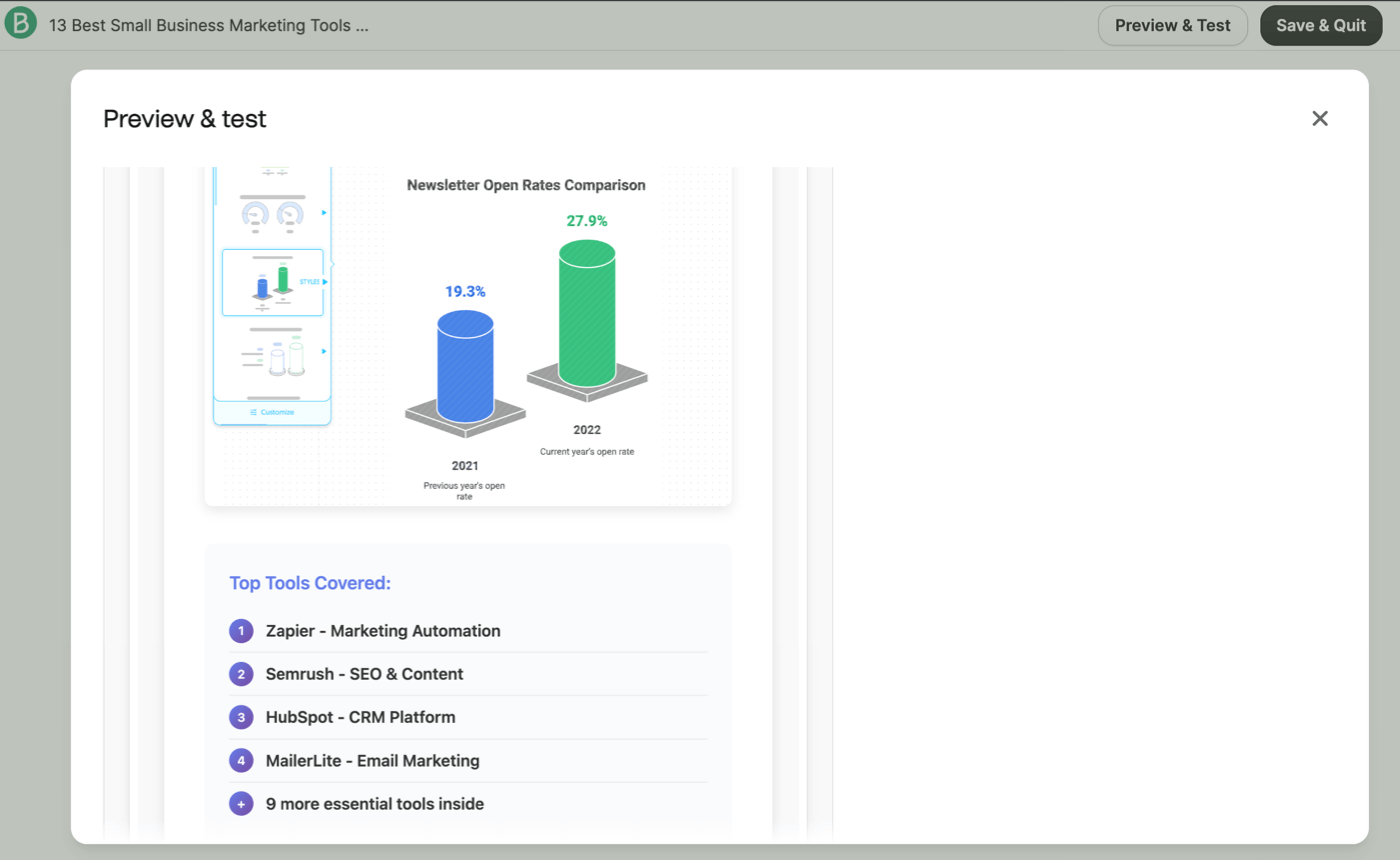Screen dimensions: 1400x860
Task: Open Preview & Test from top bar
Action: 1172,25
